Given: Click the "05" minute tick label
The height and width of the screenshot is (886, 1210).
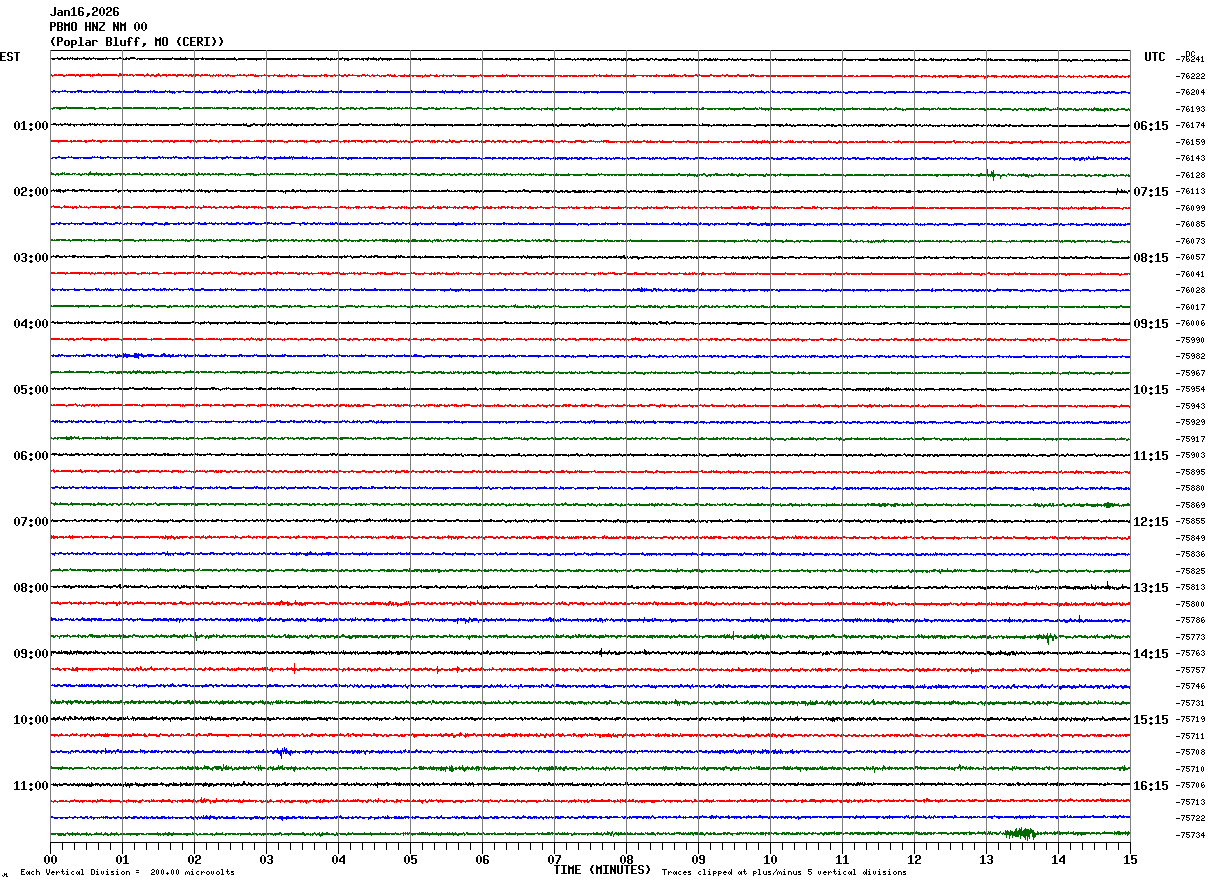Looking at the screenshot, I should (x=410, y=859).
